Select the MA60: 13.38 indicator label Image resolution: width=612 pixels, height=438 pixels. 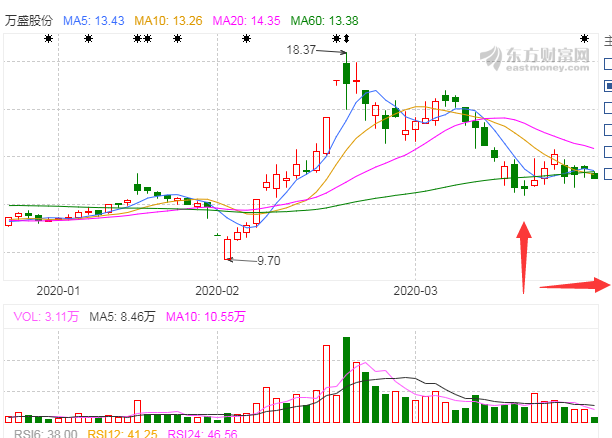[x=324, y=21]
